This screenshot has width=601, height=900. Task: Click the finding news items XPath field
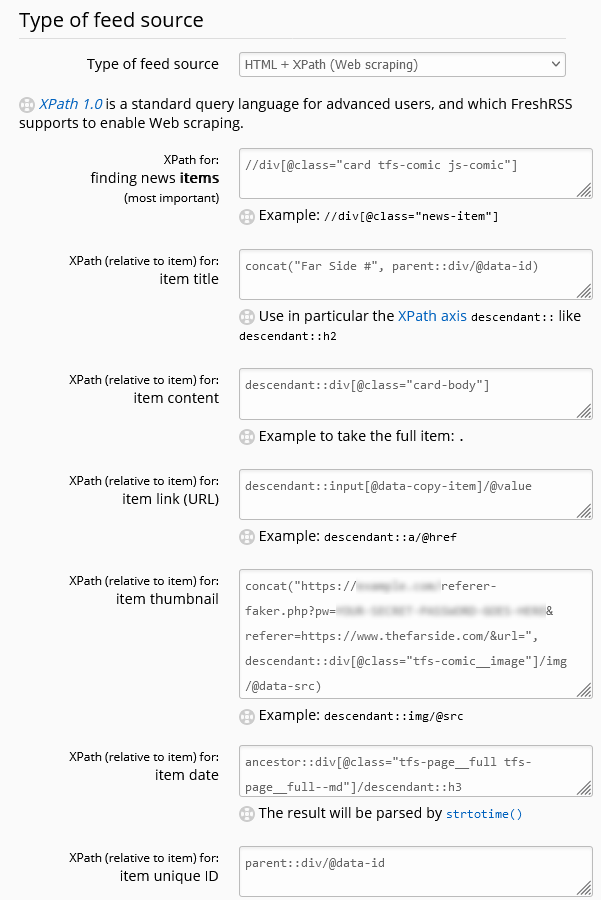[x=413, y=172]
